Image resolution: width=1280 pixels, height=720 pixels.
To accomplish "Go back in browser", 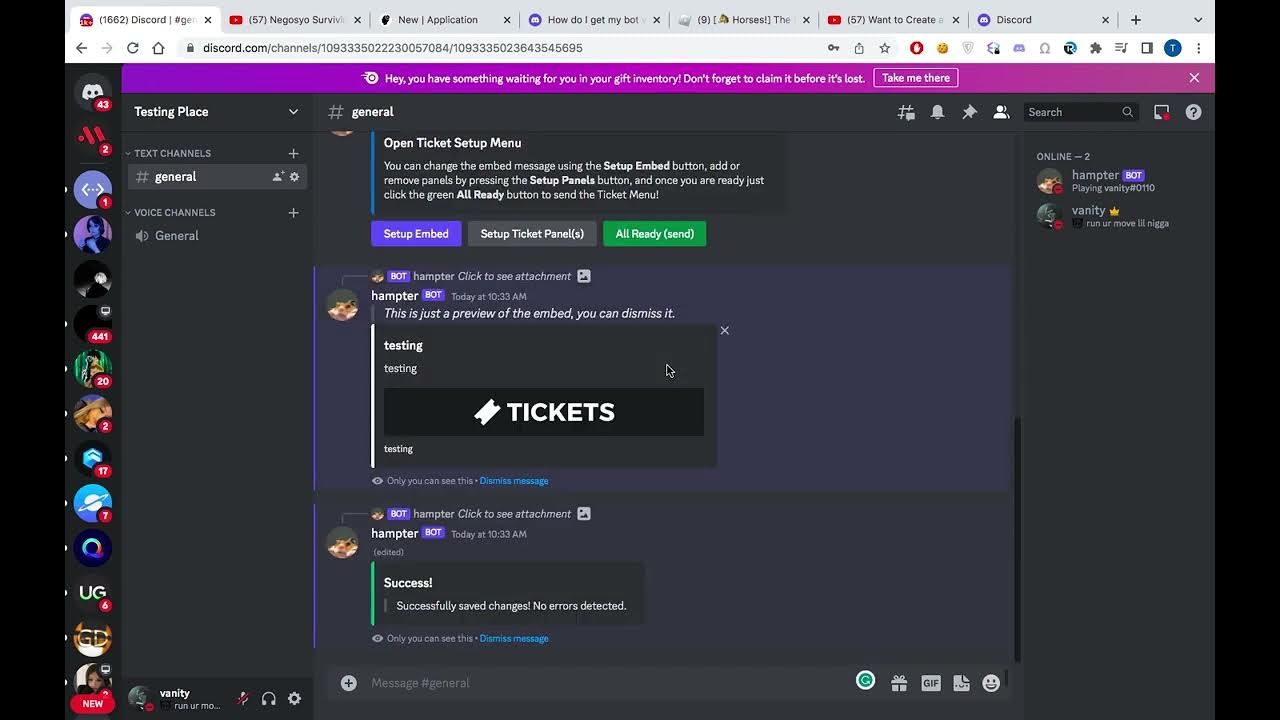I will click(x=82, y=48).
